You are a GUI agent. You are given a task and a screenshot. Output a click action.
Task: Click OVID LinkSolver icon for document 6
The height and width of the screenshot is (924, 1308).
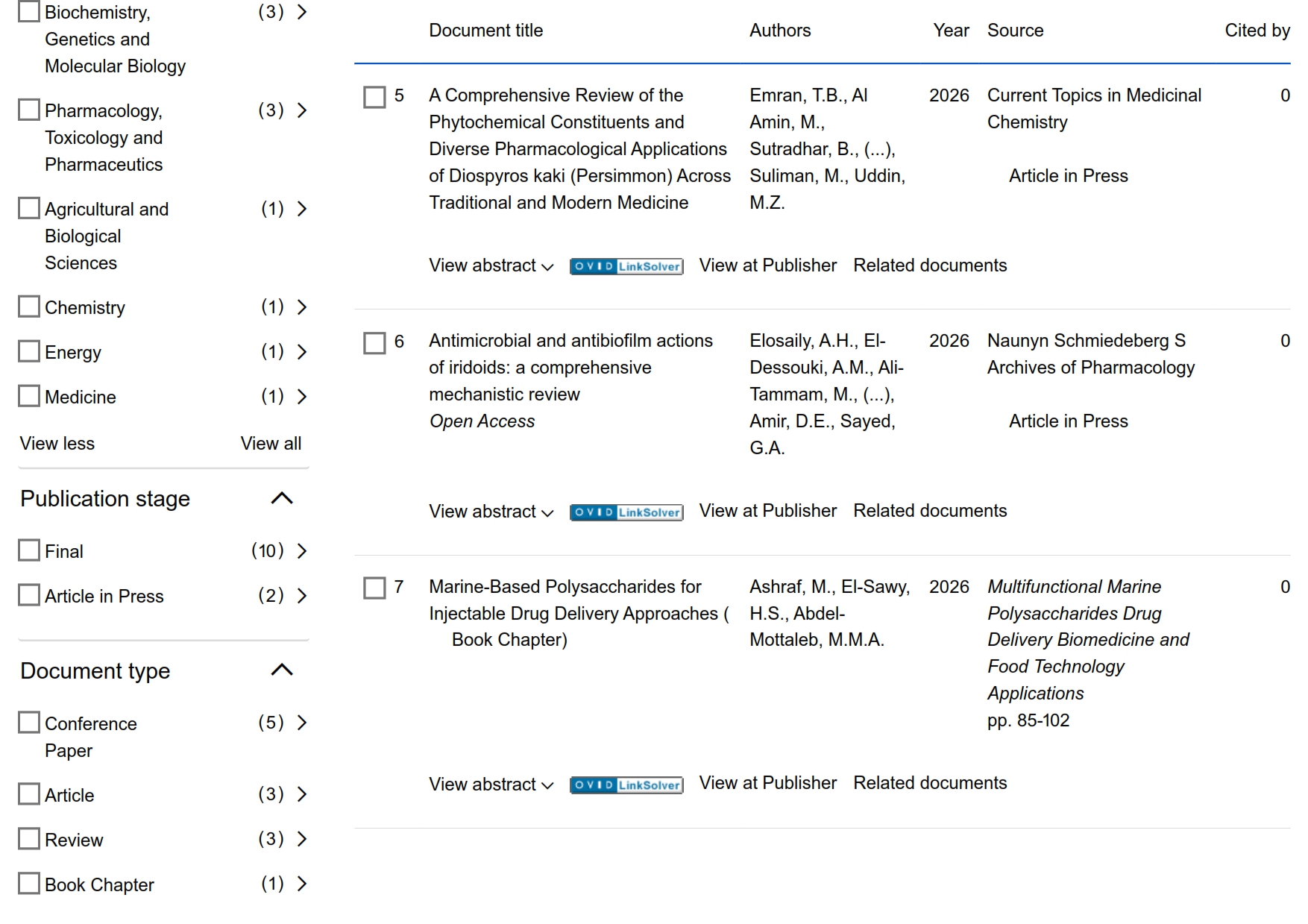[626, 512]
